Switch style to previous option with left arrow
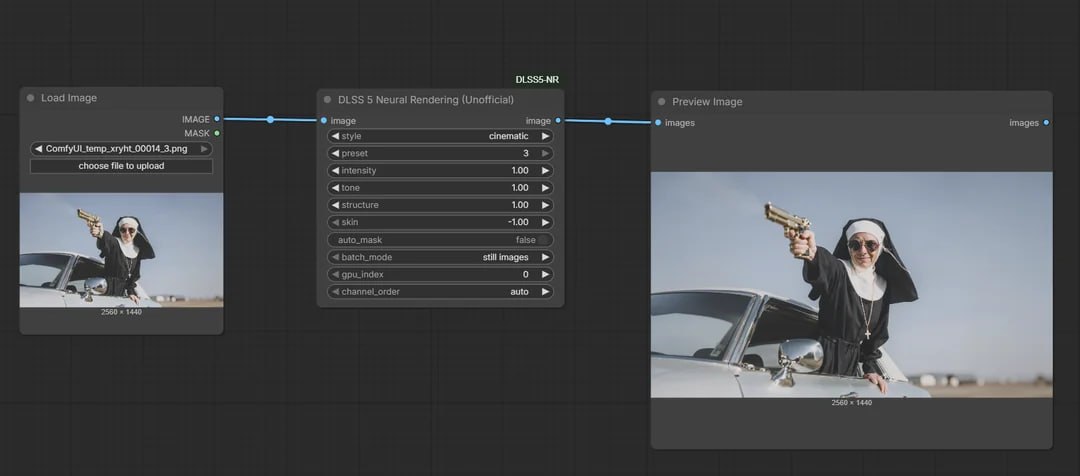This screenshot has width=1080, height=476. 335,136
